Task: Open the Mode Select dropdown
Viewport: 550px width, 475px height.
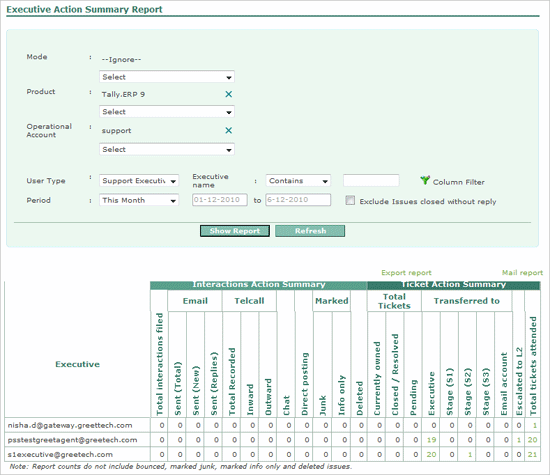Action: pyautogui.click(x=167, y=77)
